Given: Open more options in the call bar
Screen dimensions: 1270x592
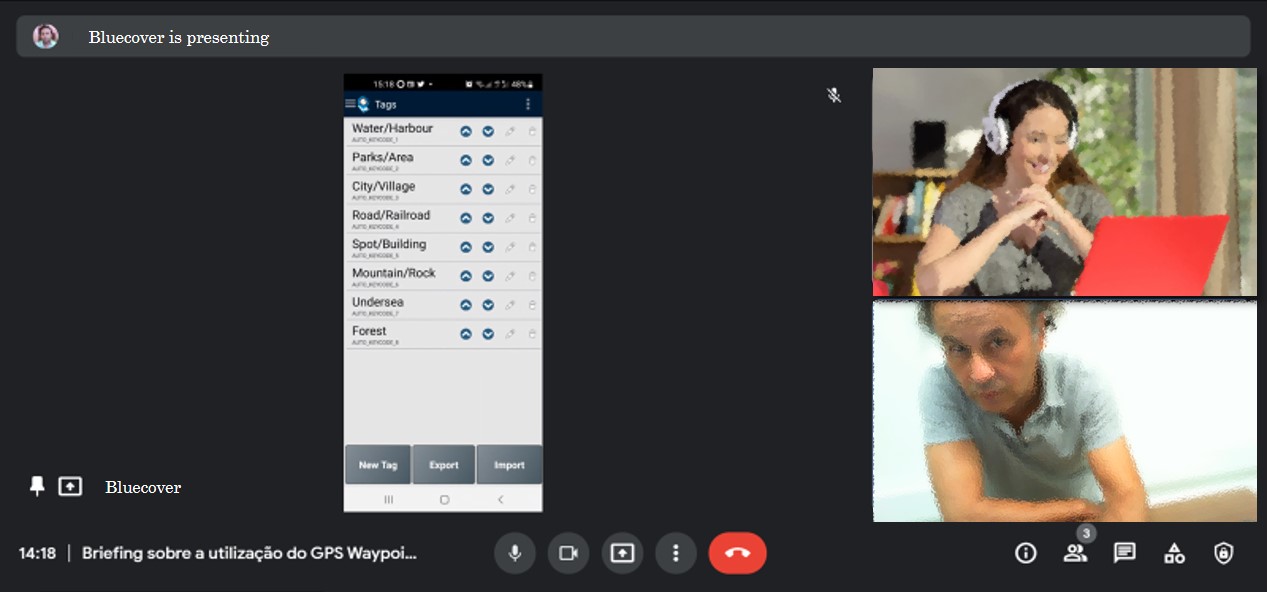Looking at the screenshot, I should click(x=676, y=553).
